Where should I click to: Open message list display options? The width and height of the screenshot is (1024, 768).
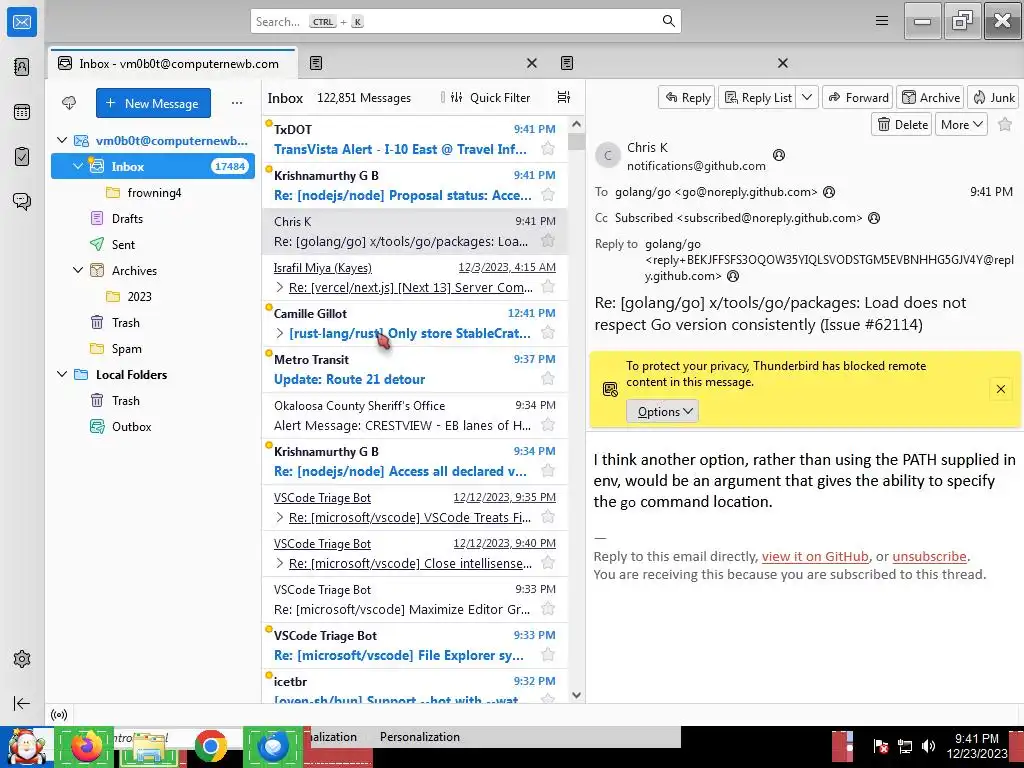pos(564,97)
